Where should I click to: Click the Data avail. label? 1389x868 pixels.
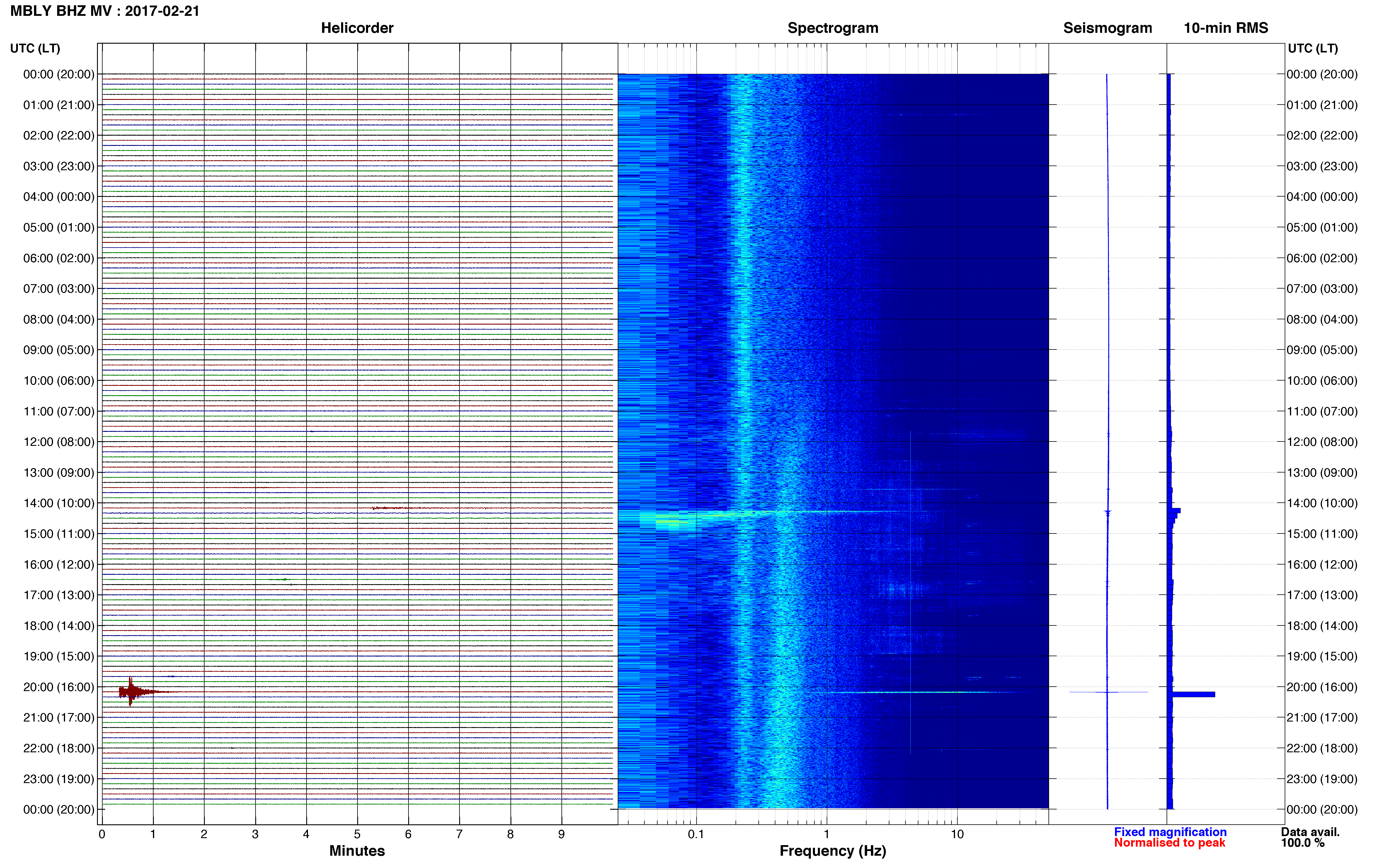[x=1310, y=832]
